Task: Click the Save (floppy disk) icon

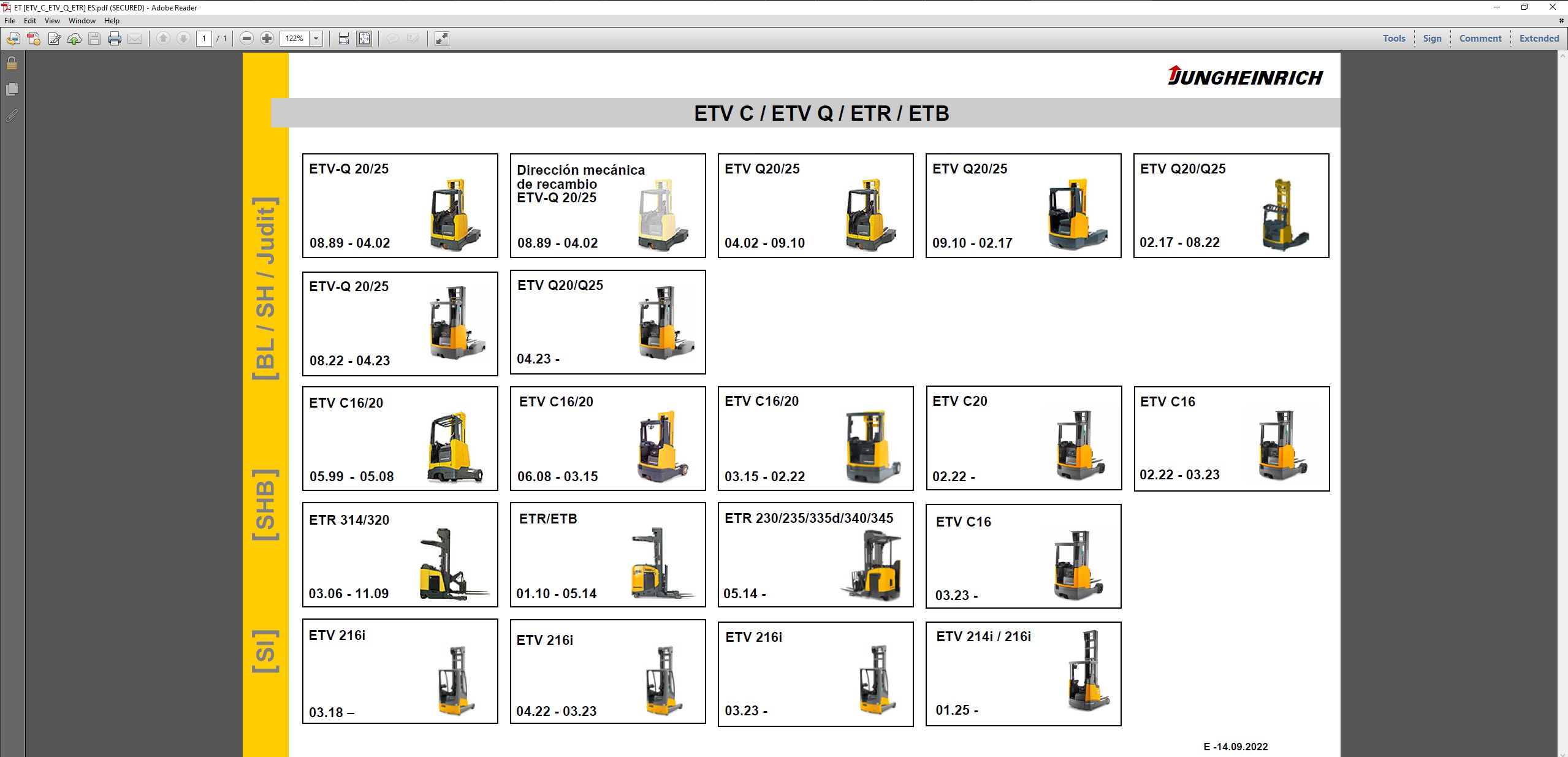Action: [x=94, y=39]
